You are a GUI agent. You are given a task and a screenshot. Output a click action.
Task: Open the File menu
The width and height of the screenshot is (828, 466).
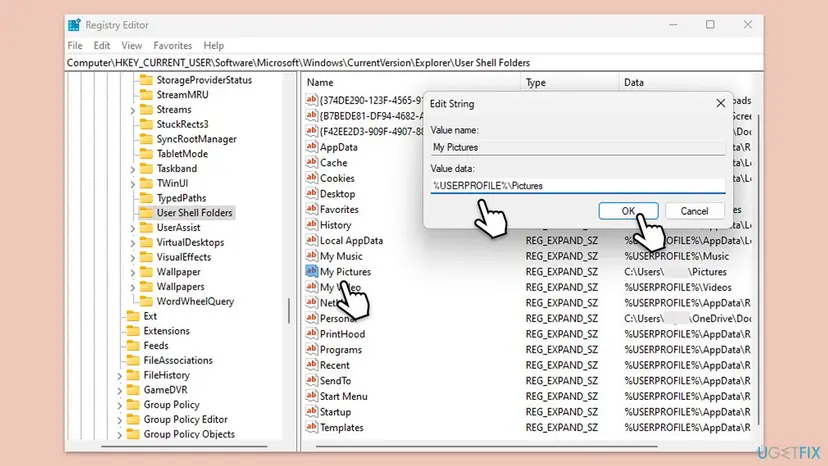[74, 45]
